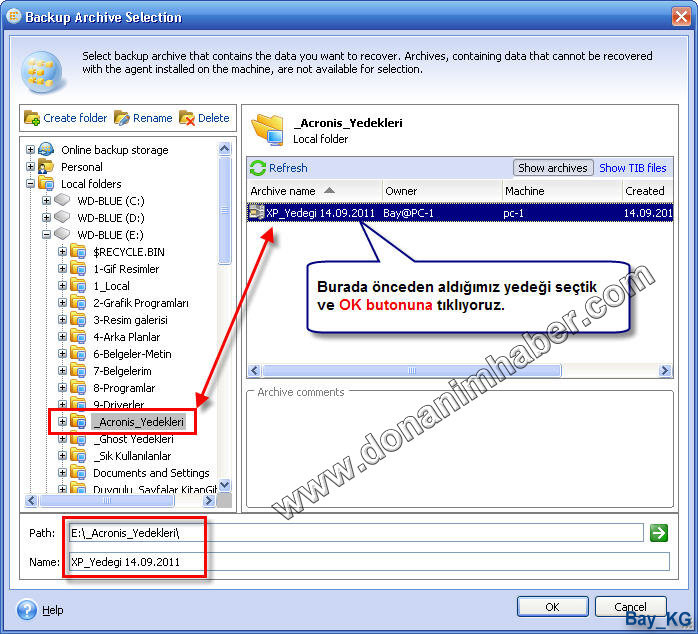Select the 2-Grafik Programları tree item
698x634 pixels.
point(141,303)
